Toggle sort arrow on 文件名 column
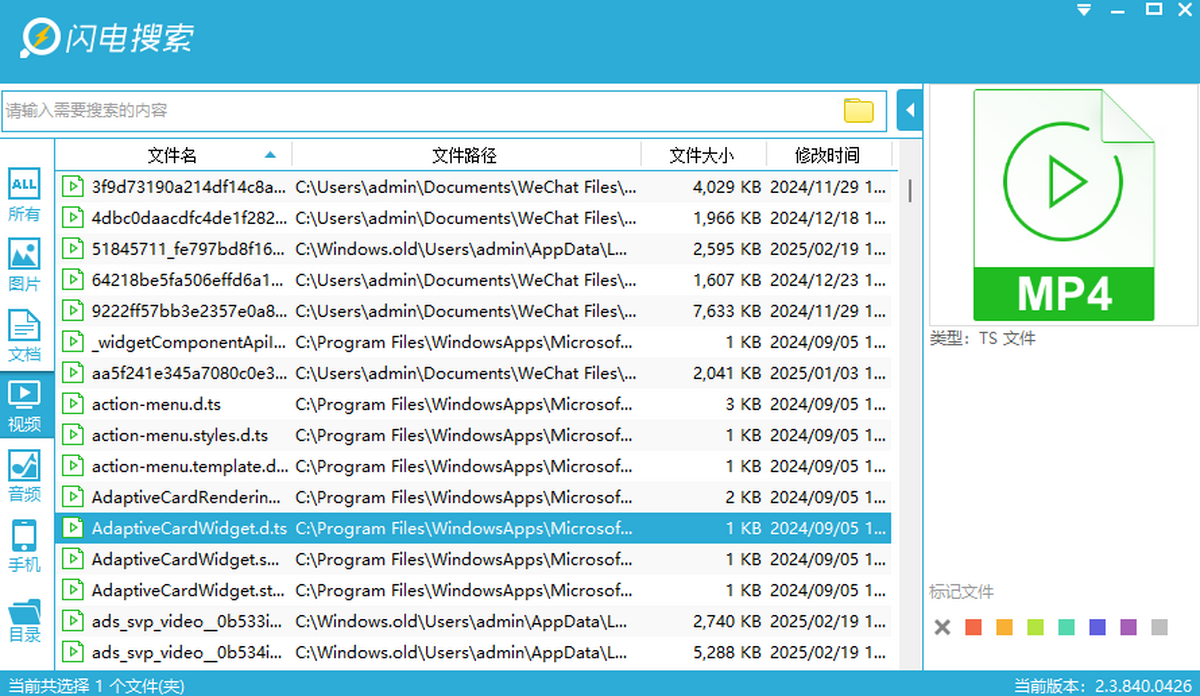The width and height of the screenshot is (1200, 696). pyautogui.click(x=270, y=155)
